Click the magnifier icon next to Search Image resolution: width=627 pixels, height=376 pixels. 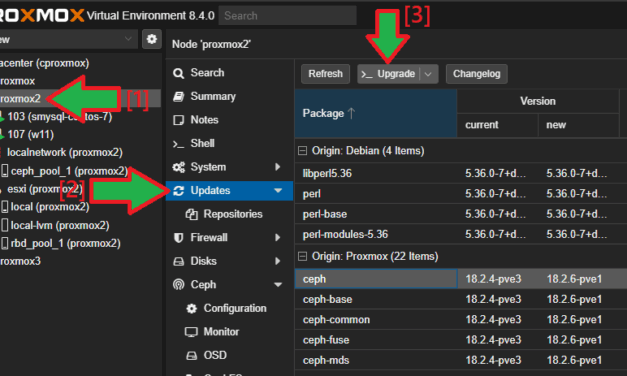pos(178,73)
